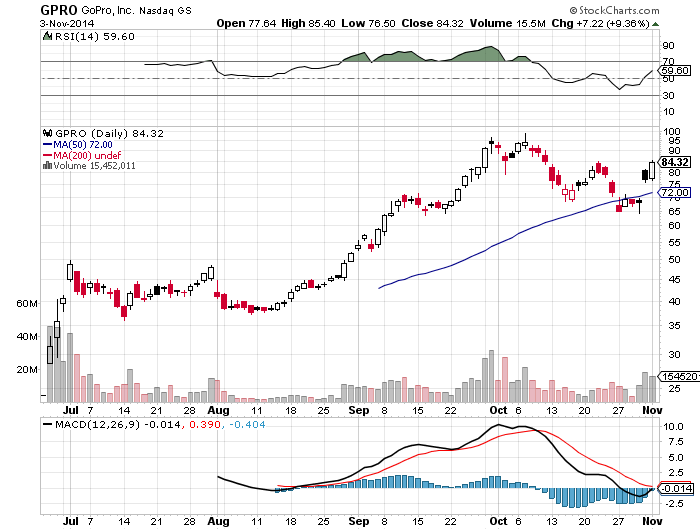
Task: Click the '60M' volume axis label
Action: click(27, 304)
